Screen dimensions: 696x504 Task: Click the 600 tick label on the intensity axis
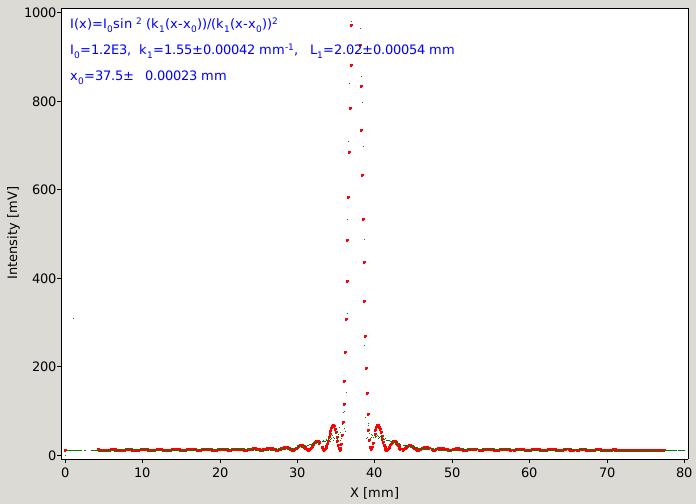(x=44, y=190)
